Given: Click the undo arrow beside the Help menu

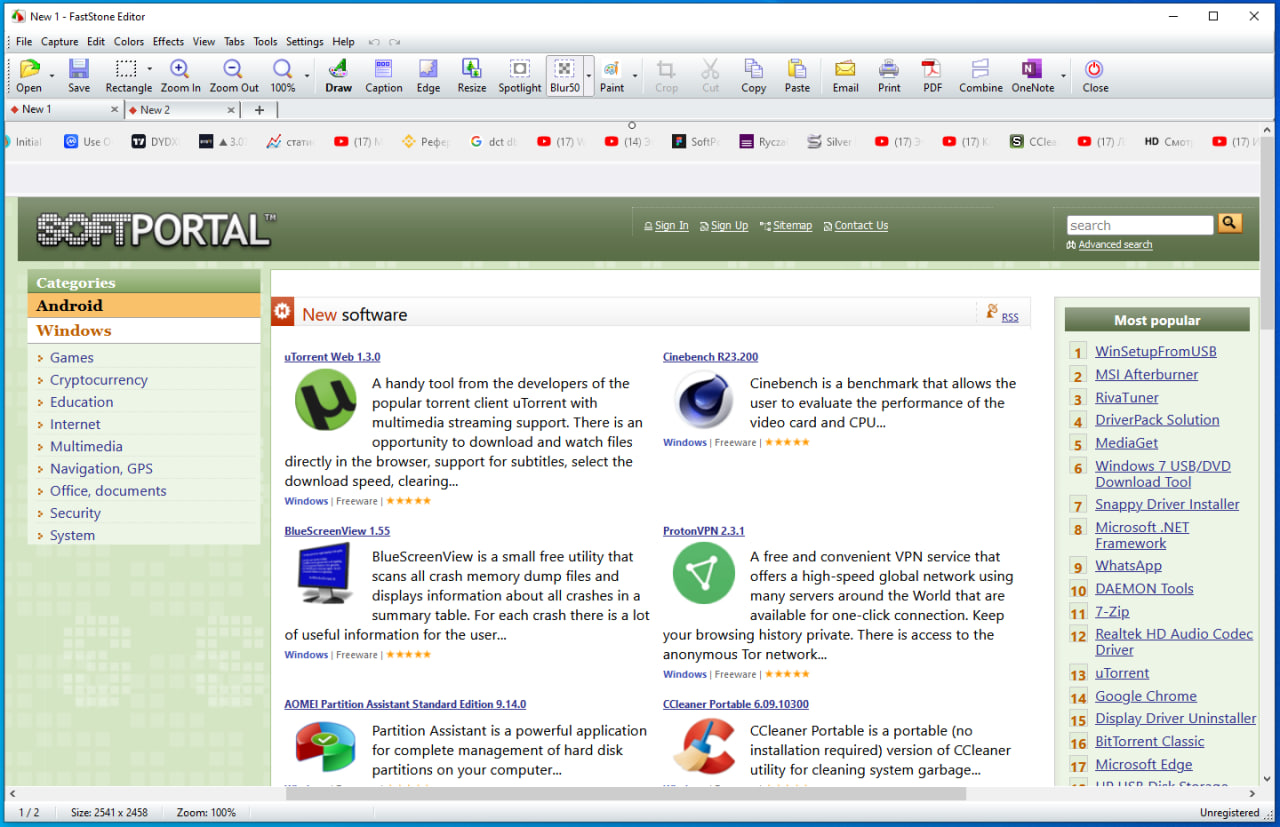Looking at the screenshot, I should tap(374, 42).
